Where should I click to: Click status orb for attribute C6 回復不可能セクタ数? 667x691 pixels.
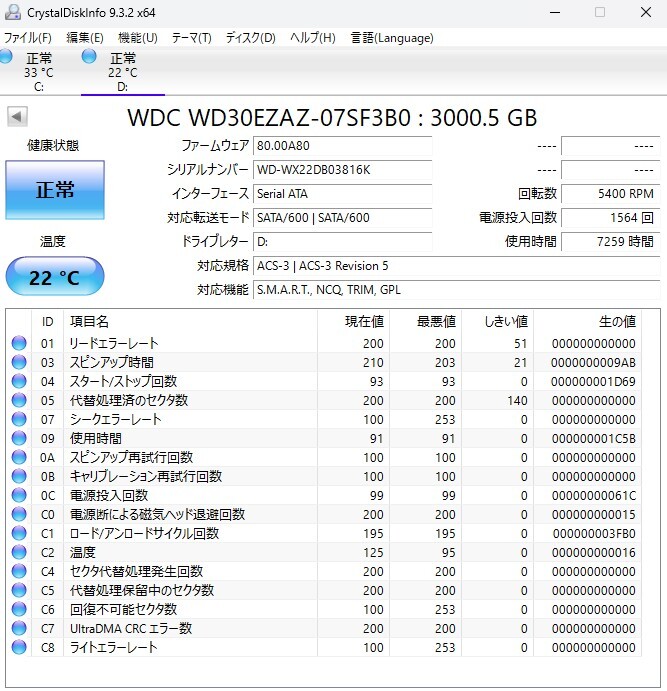click(19, 609)
